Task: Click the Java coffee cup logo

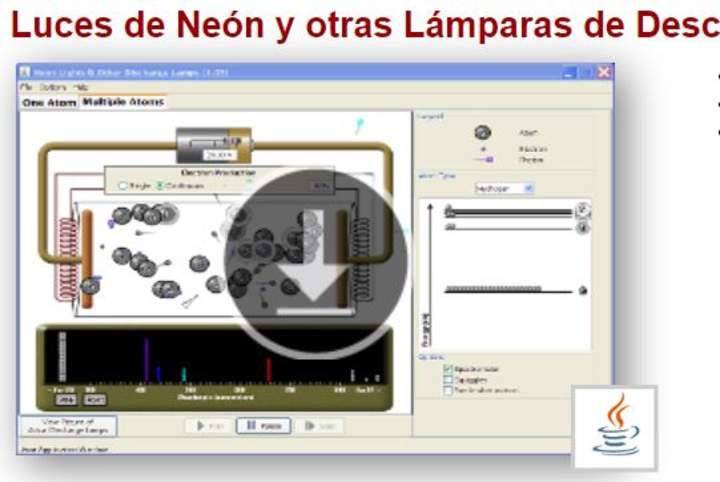Action: point(616,427)
